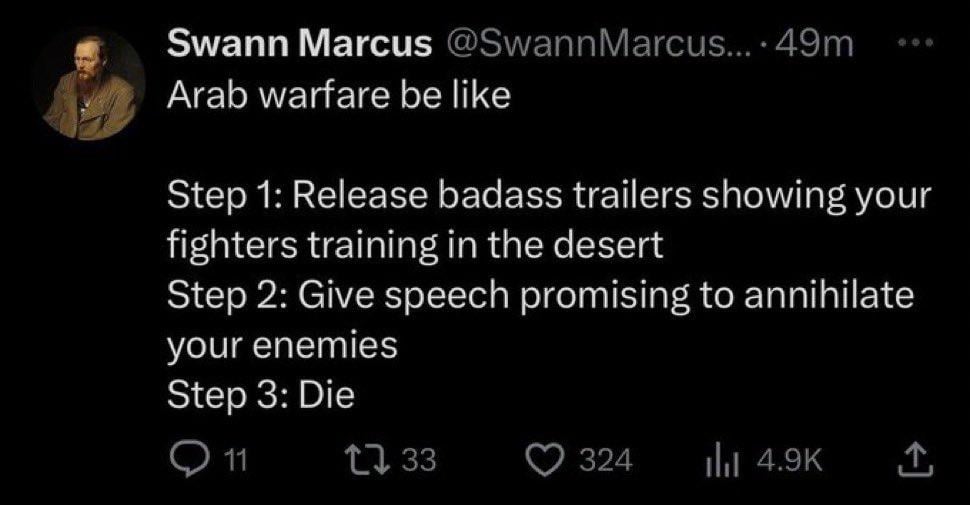Click the 'your enemies' text line
Viewport: 970px width, 505px height.
tap(282, 347)
